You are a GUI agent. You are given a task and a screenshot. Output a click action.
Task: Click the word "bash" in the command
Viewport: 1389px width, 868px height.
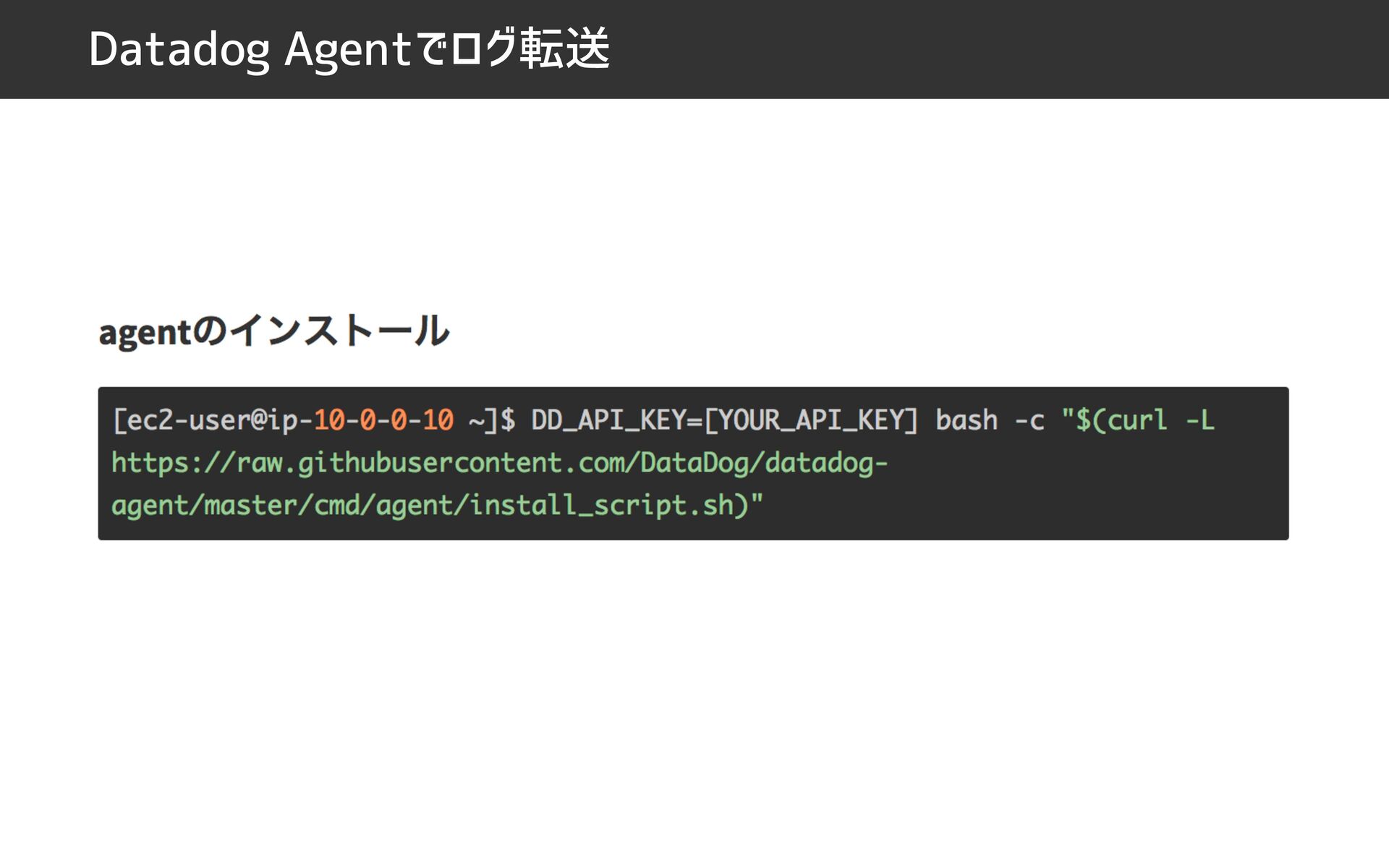pos(967,420)
